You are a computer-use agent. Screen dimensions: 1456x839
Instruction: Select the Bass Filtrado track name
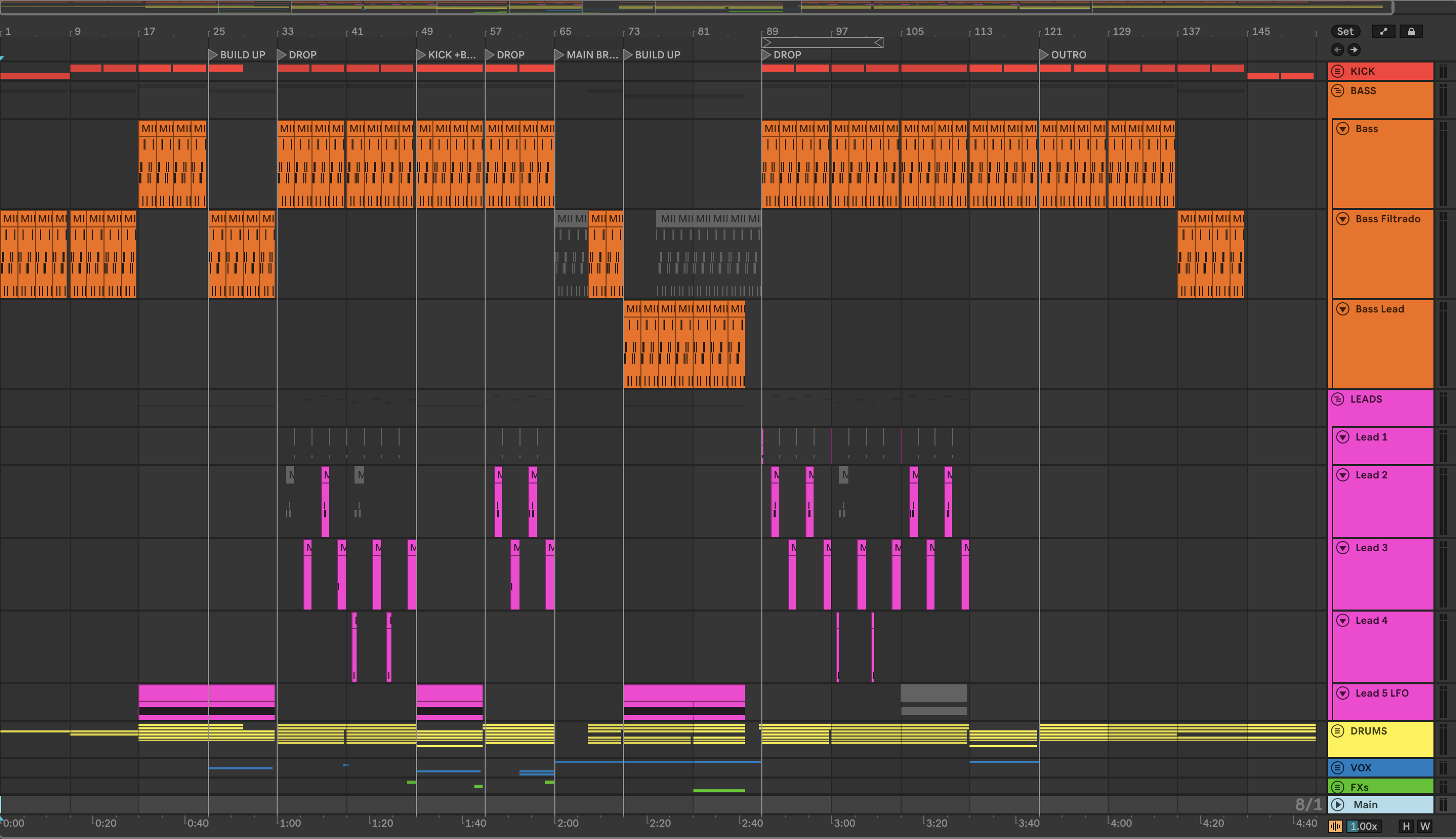[1387, 219]
